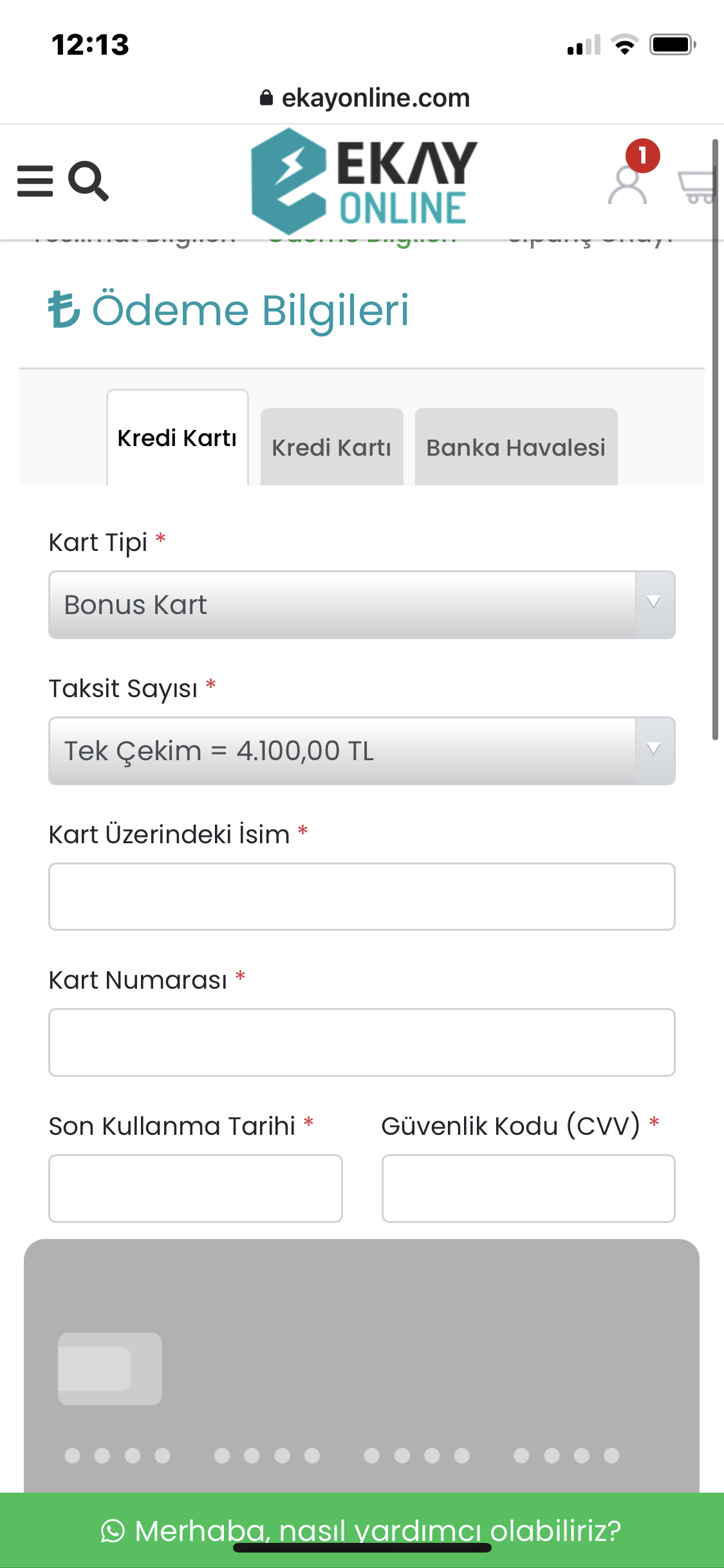Tap the lock icon beside ekayonline.com
Viewport: 724px width, 1568px height.
pyautogui.click(x=266, y=98)
